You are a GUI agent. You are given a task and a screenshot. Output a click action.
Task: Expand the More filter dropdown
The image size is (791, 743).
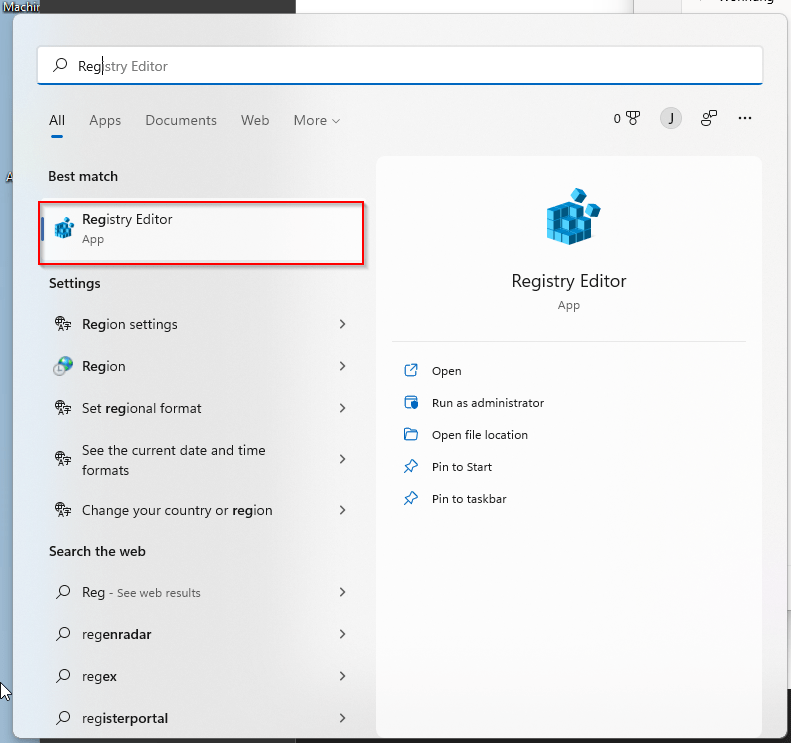pos(316,120)
